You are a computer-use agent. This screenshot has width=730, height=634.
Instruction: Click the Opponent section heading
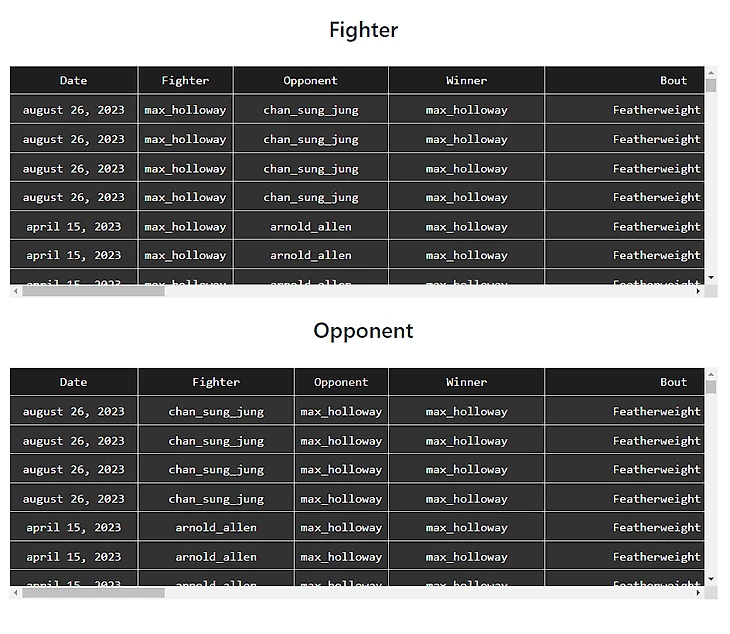tap(363, 331)
